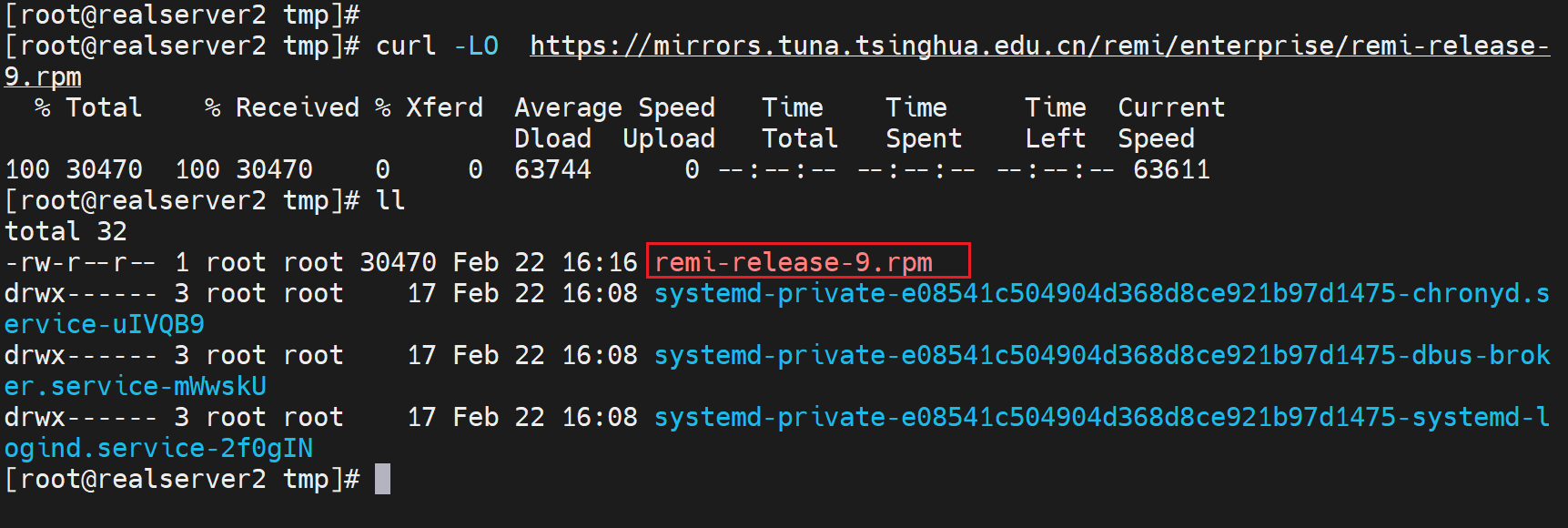Click the wrapped "ervice-uIVQB9" directory text

tap(105, 324)
